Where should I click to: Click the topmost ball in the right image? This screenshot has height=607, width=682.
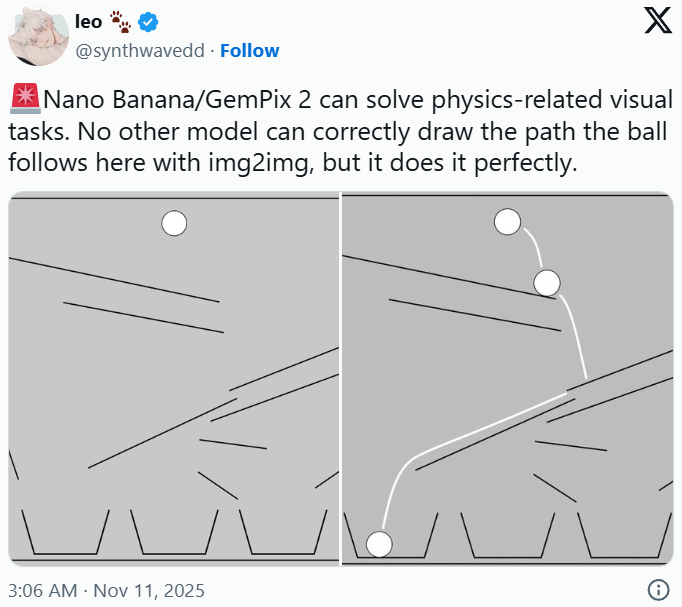(508, 223)
